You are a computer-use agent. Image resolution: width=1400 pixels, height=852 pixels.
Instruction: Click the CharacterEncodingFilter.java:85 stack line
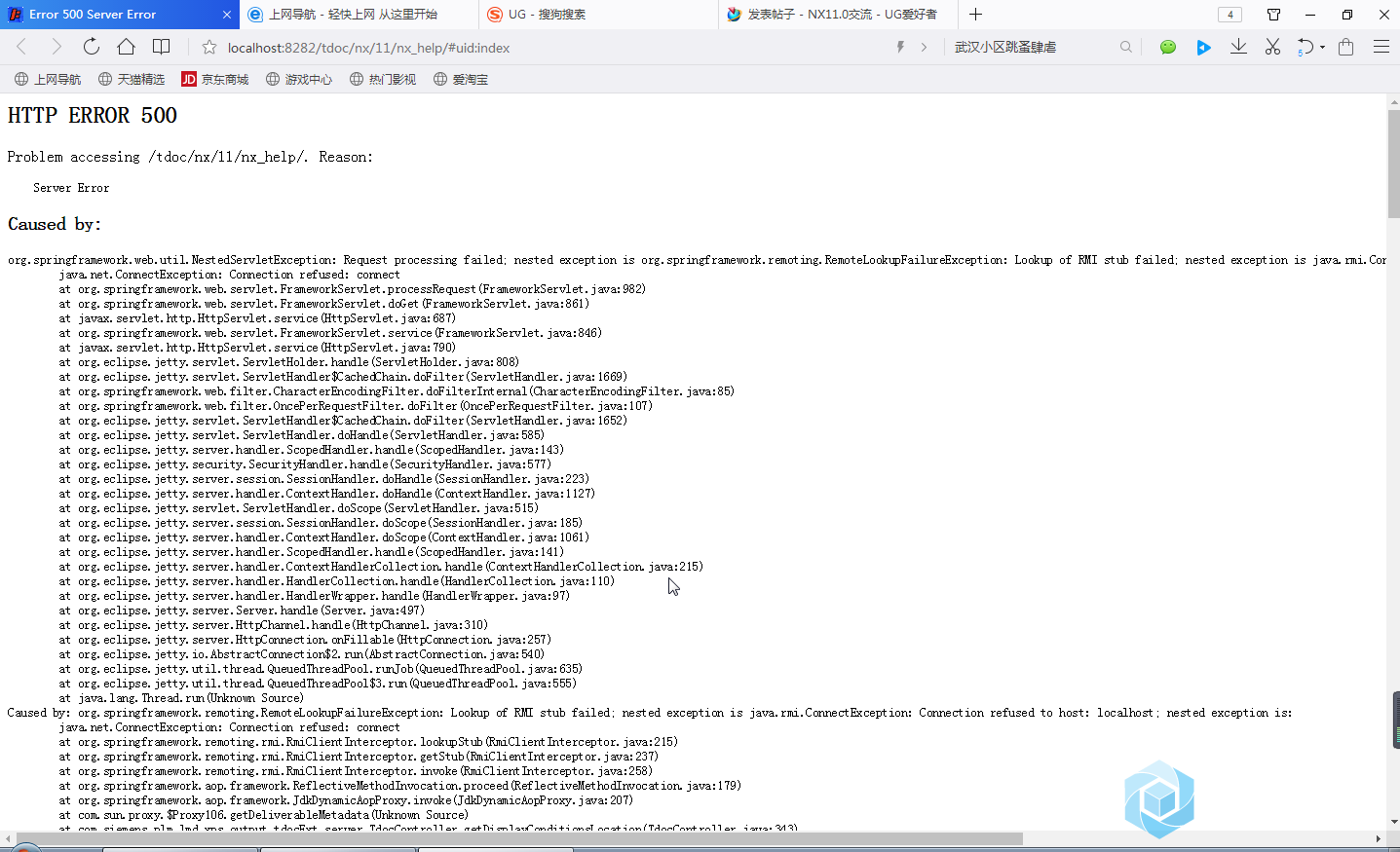click(397, 391)
